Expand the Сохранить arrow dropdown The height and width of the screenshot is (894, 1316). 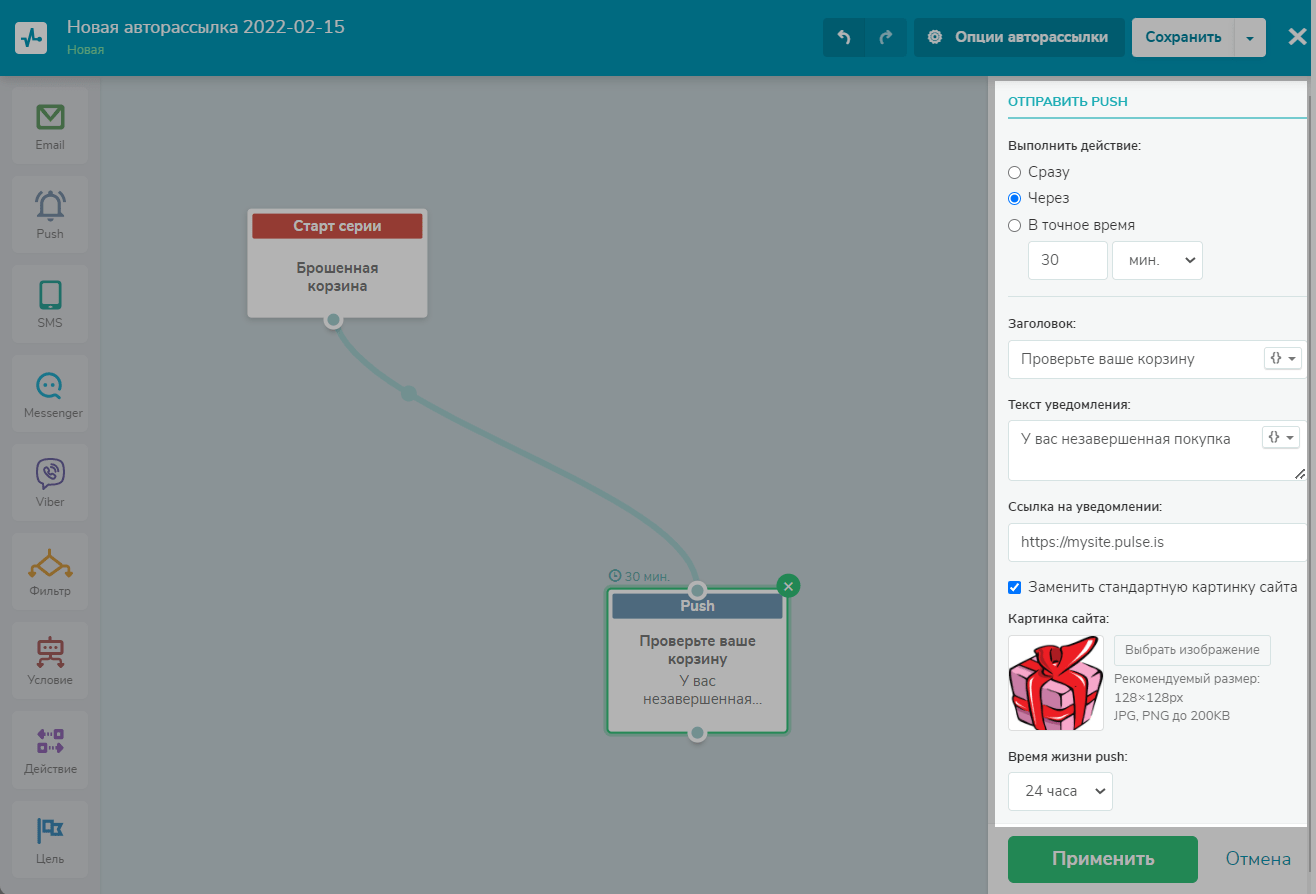pyautogui.click(x=1250, y=37)
